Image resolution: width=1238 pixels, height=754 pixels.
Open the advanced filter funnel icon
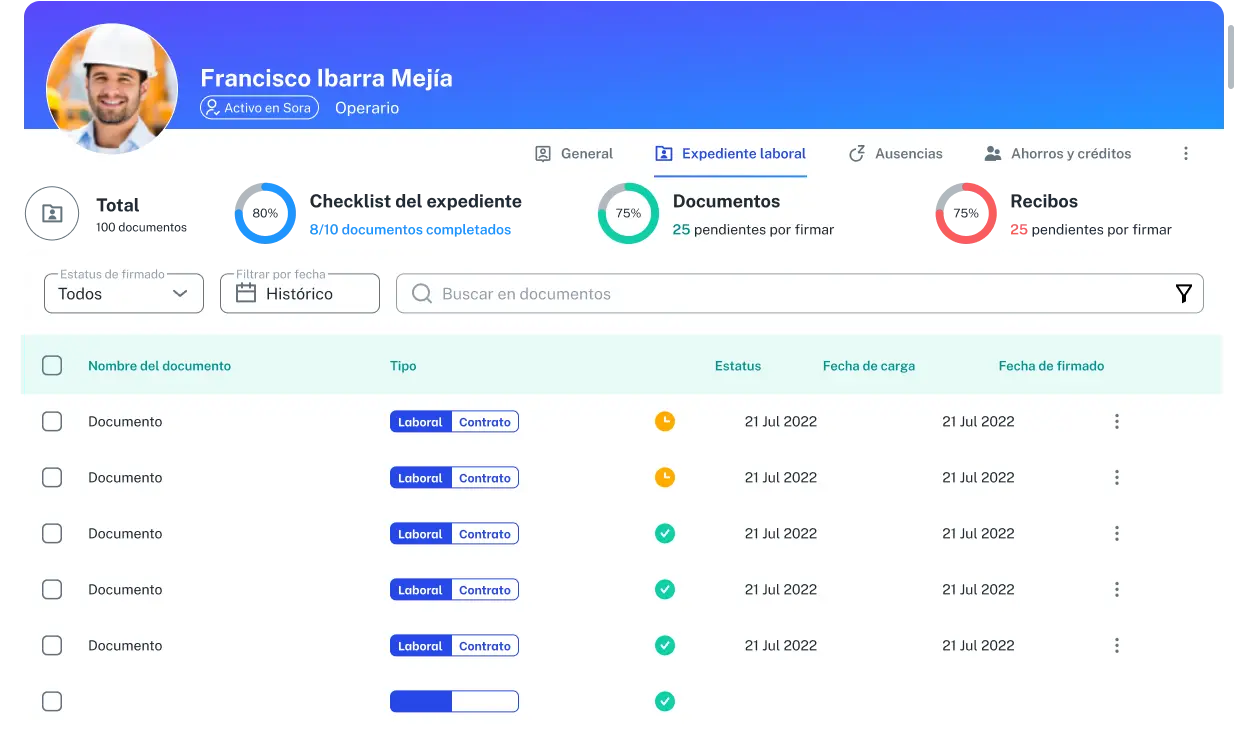click(1184, 293)
